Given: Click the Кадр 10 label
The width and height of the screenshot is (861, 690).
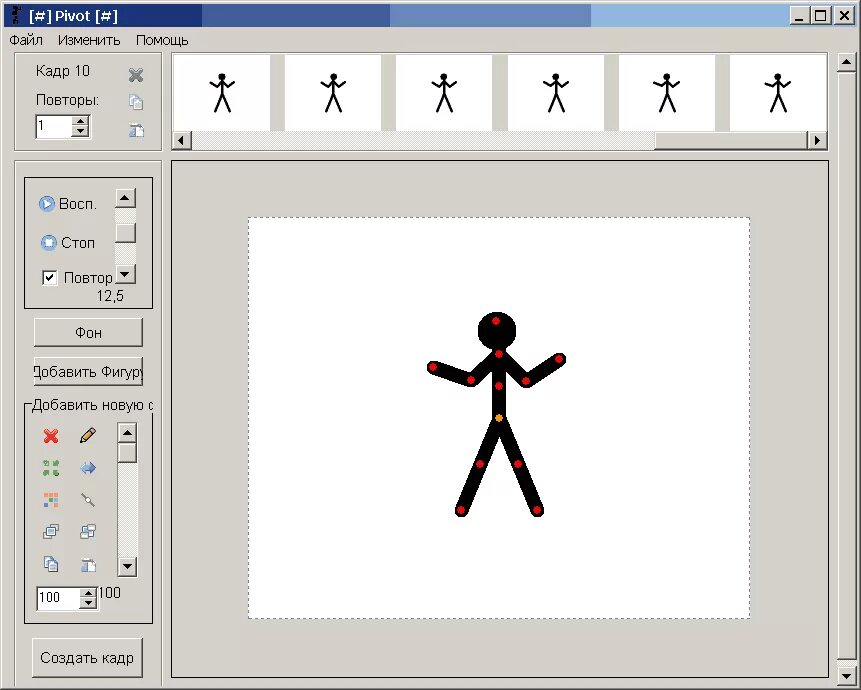Looking at the screenshot, I should tap(63, 71).
